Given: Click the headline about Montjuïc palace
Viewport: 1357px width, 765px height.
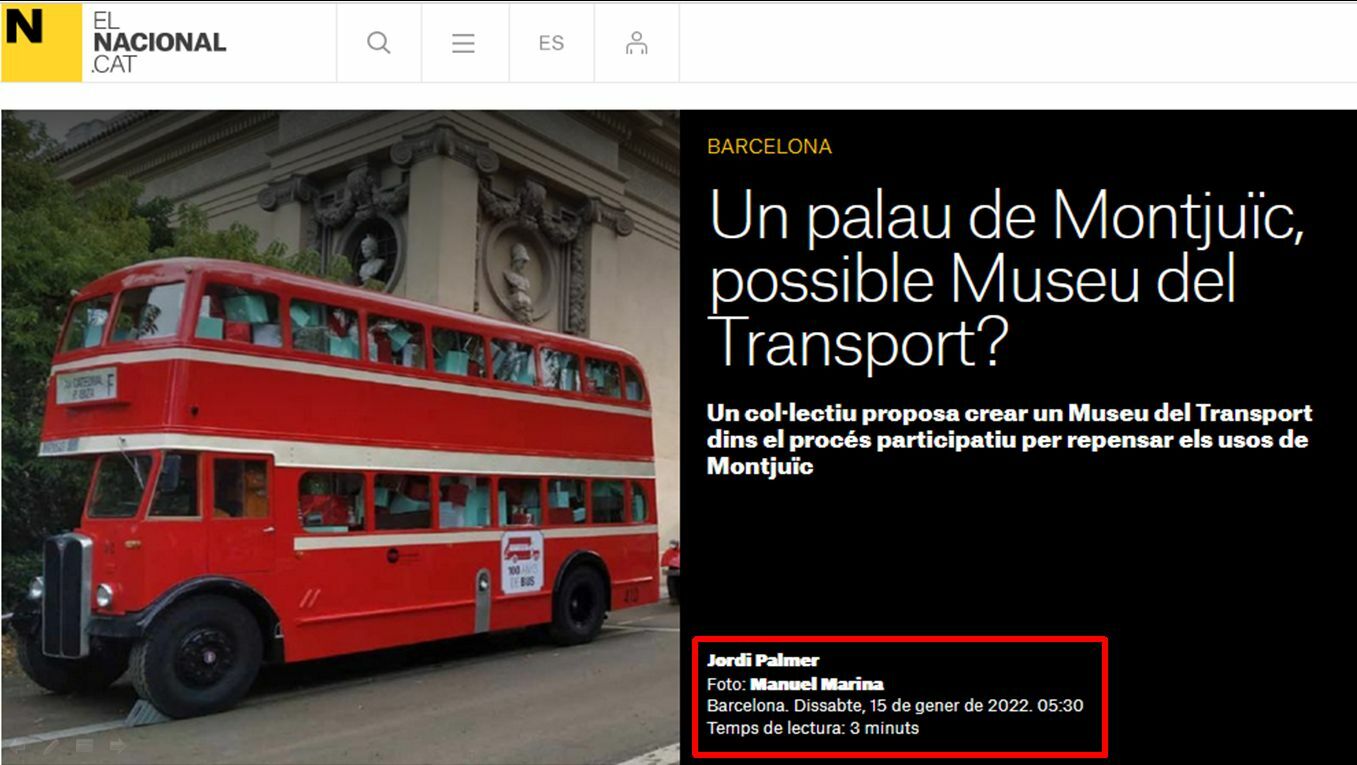Looking at the screenshot, I should tap(1005, 278).
